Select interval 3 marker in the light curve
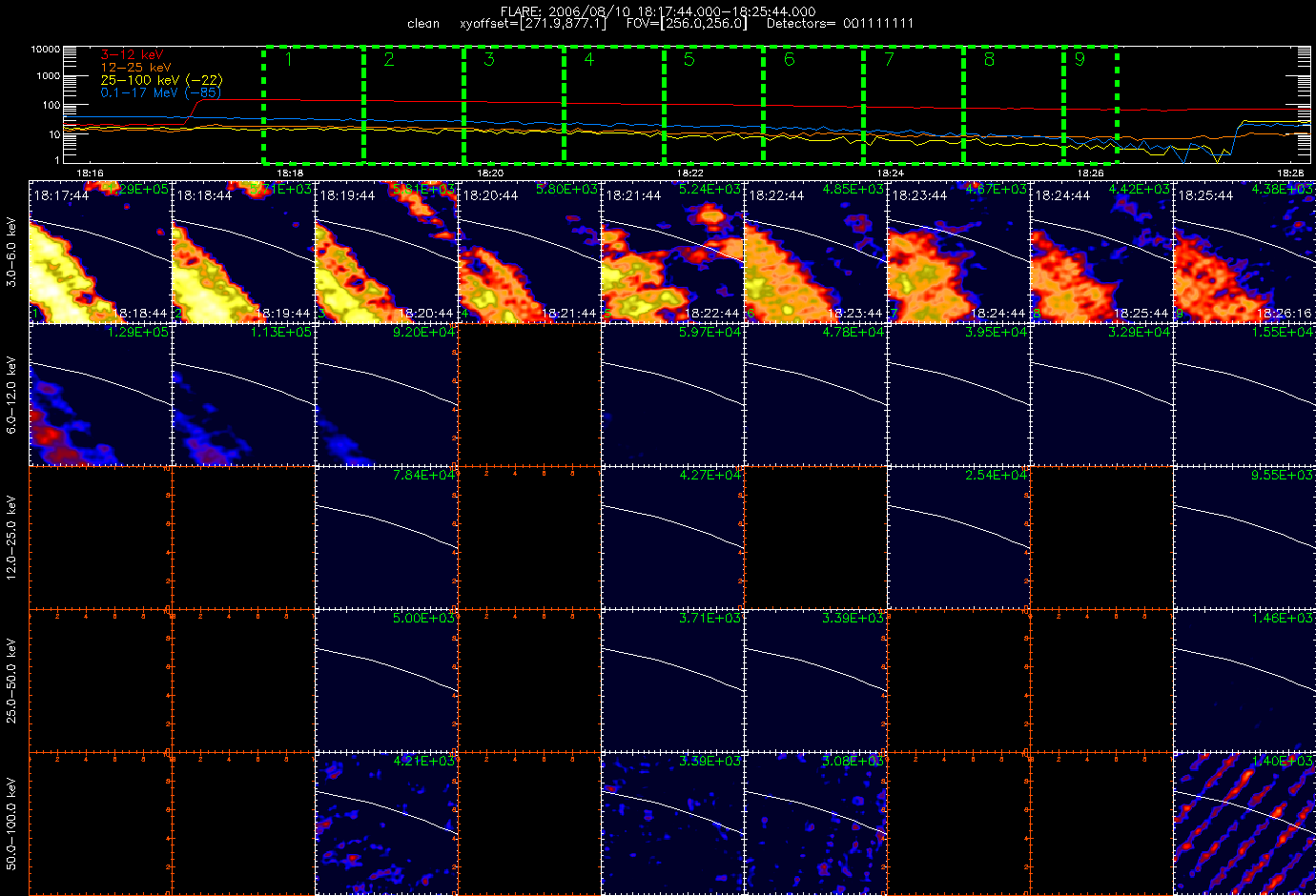The width and height of the screenshot is (1316, 896). tap(489, 59)
